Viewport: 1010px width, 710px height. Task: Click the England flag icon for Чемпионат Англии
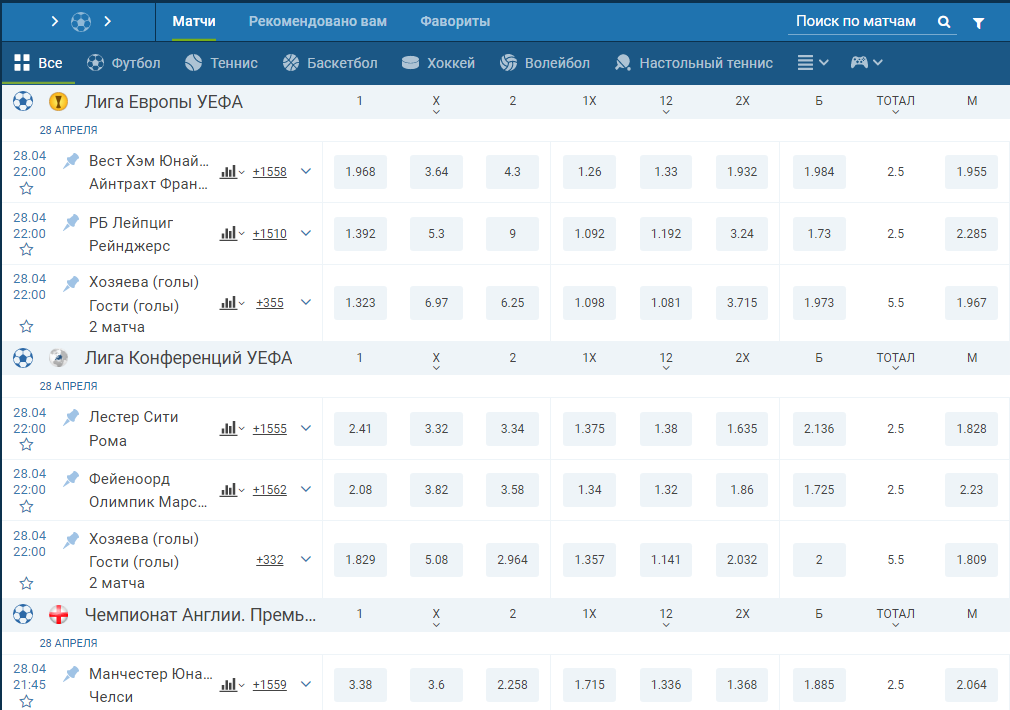coord(58,615)
